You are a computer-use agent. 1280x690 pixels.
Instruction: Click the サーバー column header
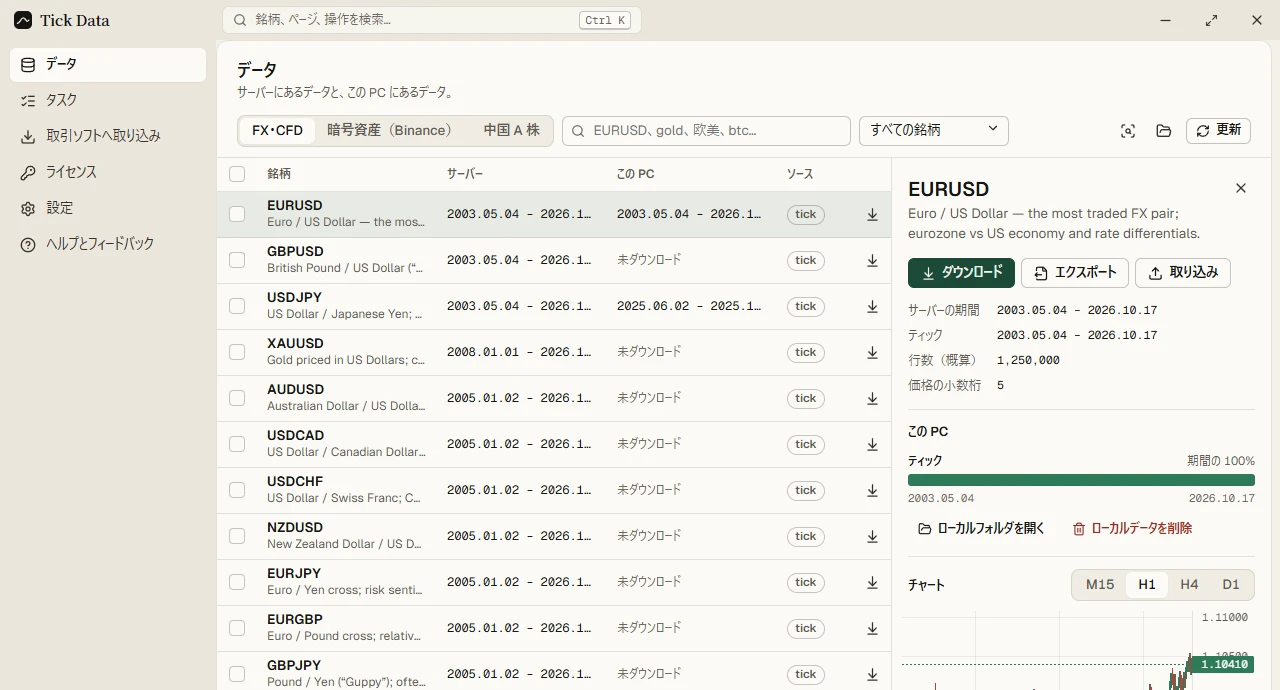pyautogui.click(x=465, y=174)
